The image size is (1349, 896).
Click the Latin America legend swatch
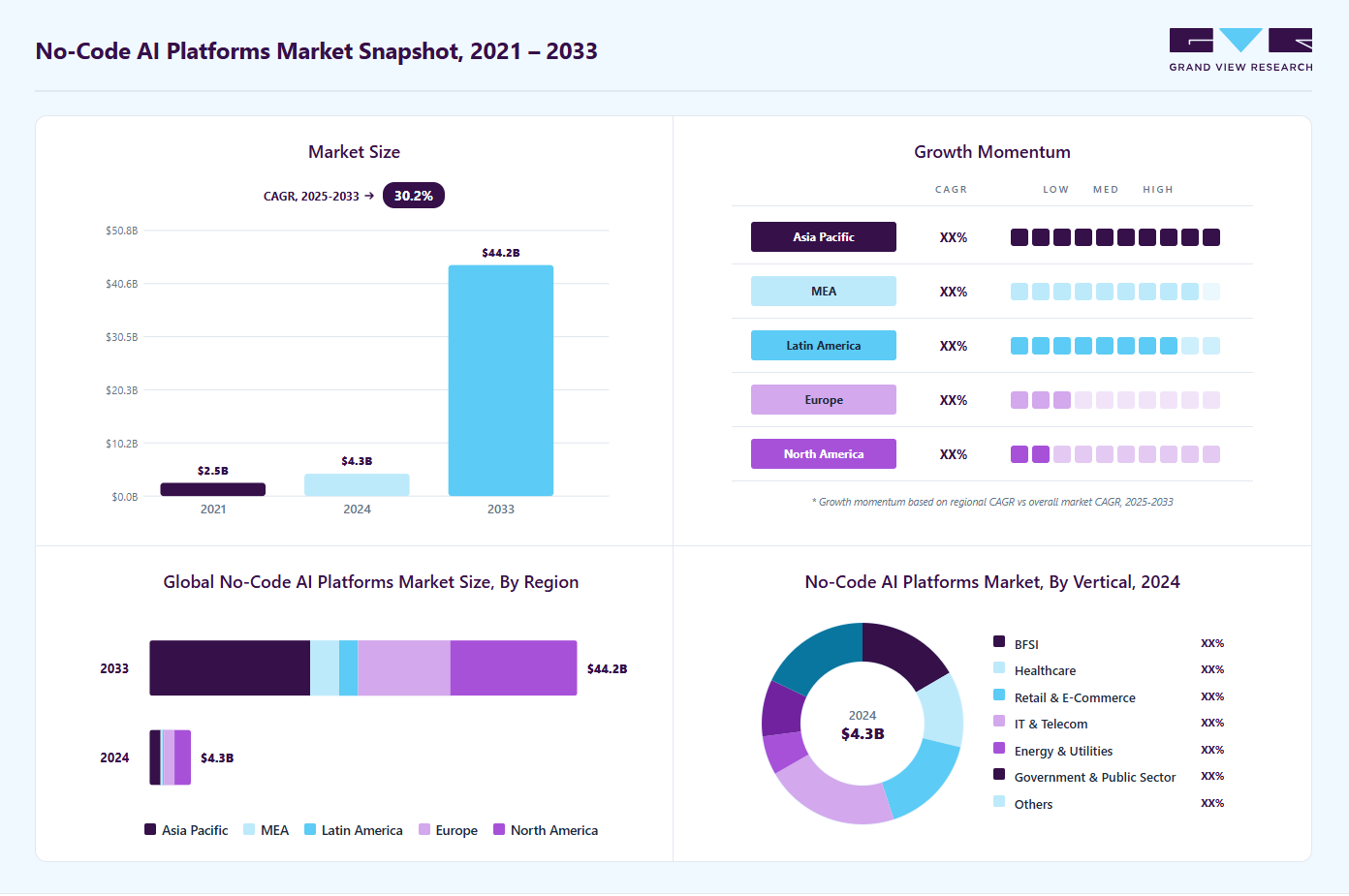coord(310,829)
